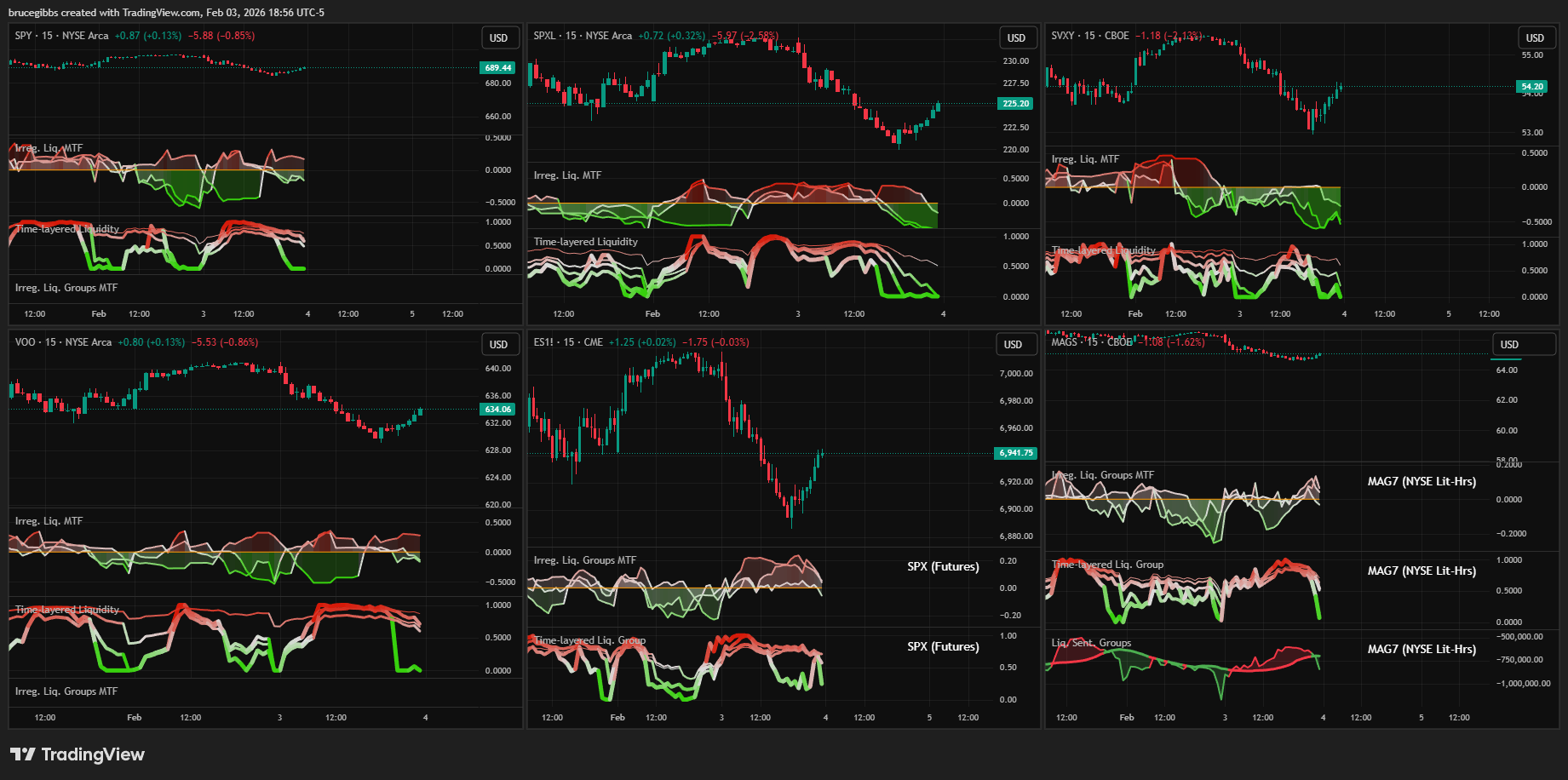Click the 225.20 current price tag on SPXL

point(1015,104)
